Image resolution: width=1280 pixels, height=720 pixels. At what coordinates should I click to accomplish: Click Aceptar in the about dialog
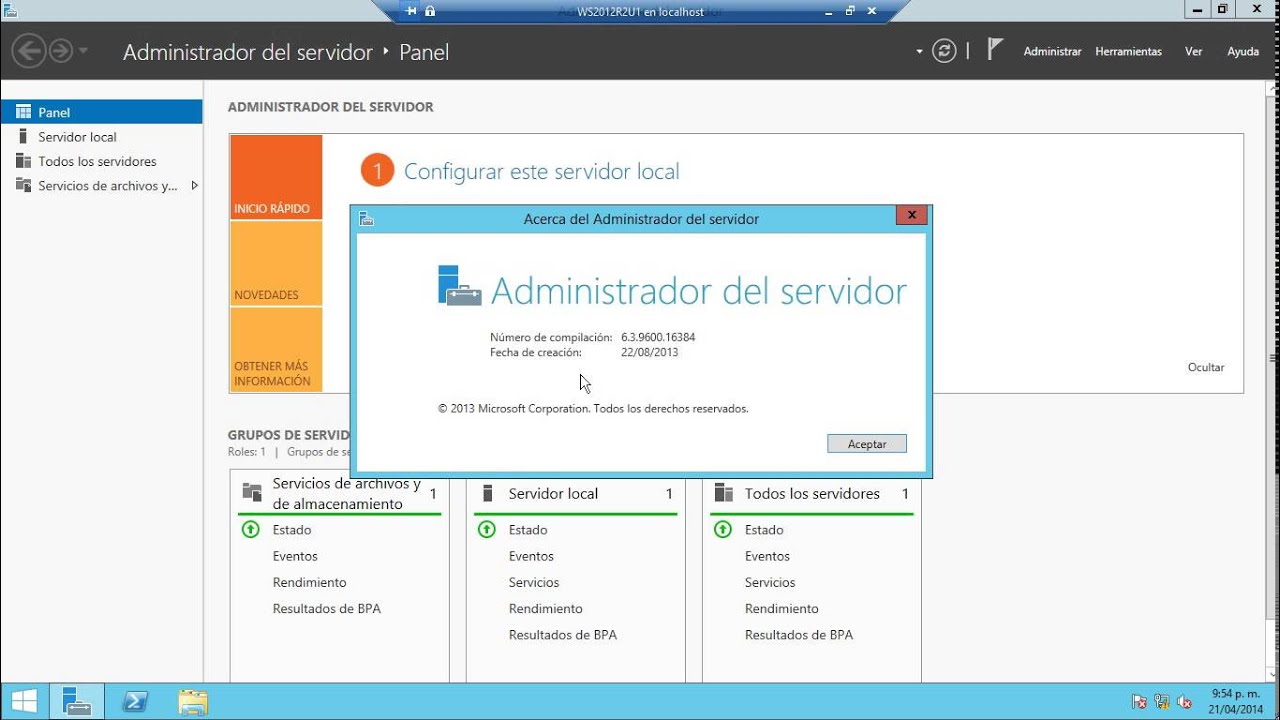[867, 444]
